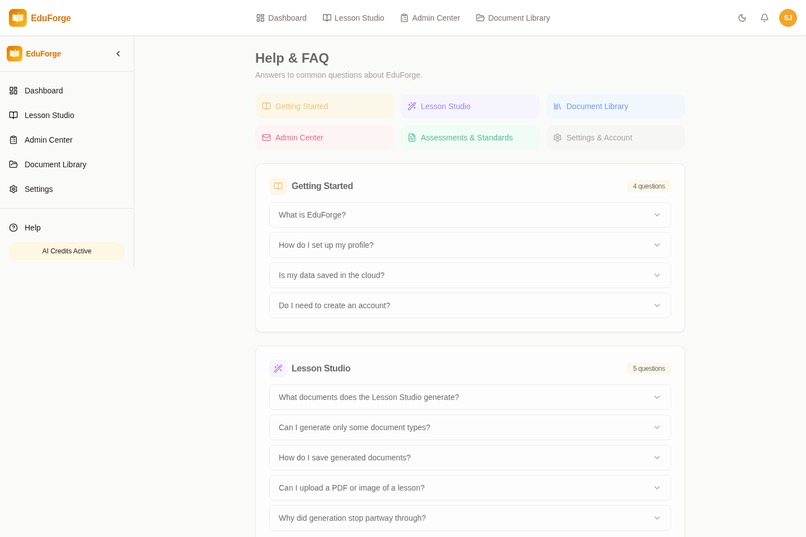Click the Settings gear icon in sidebar

coord(13,189)
